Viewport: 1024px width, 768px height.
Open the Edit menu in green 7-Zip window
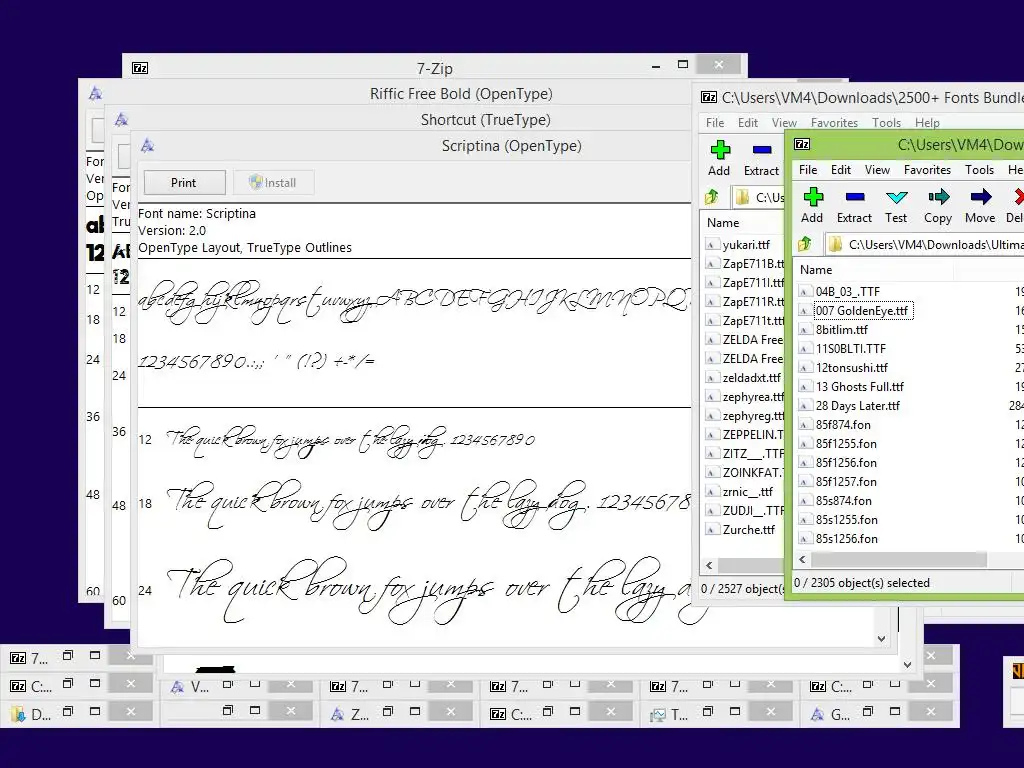tap(840, 170)
